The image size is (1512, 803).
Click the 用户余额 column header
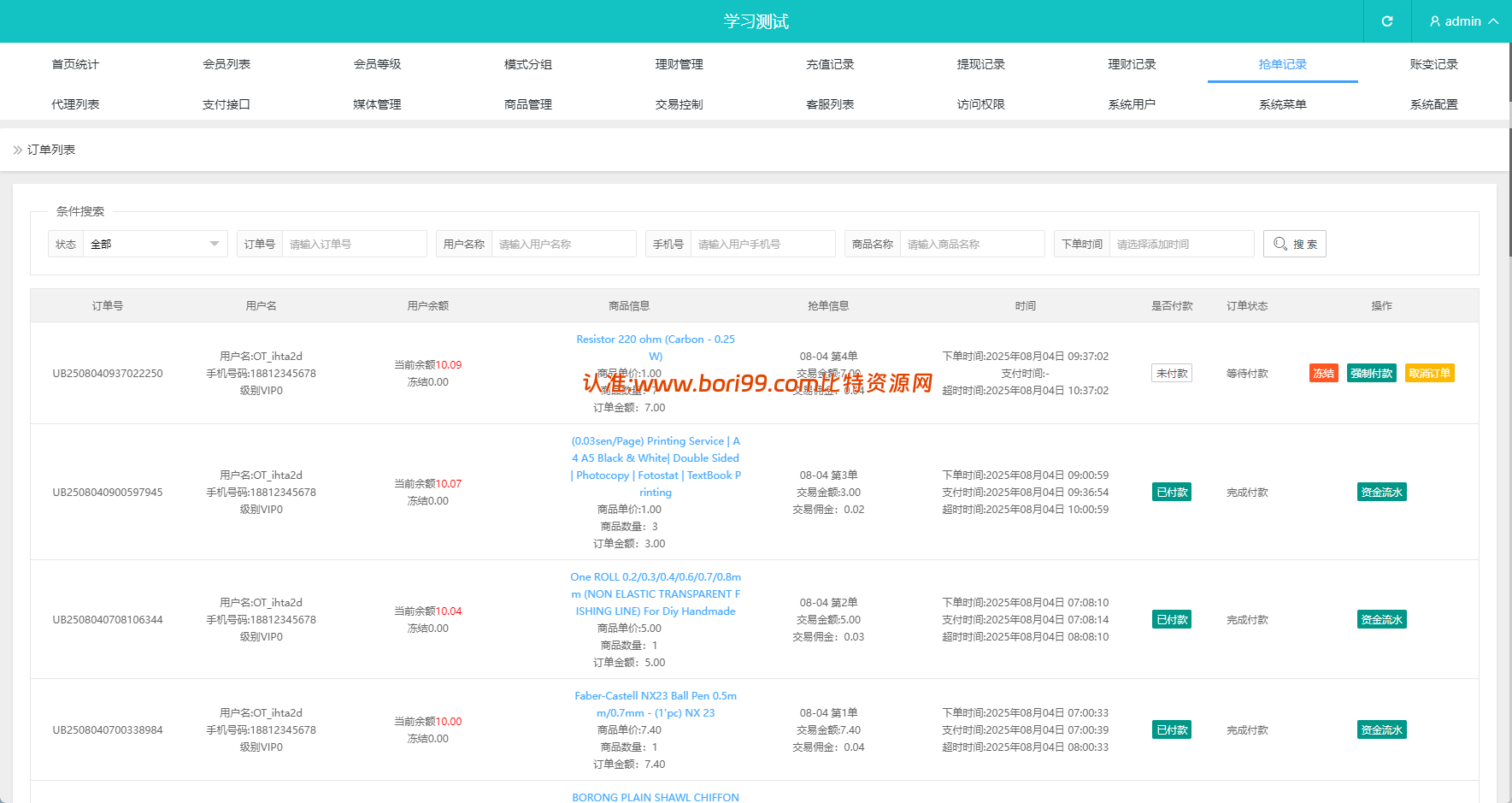(x=428, y=305)
